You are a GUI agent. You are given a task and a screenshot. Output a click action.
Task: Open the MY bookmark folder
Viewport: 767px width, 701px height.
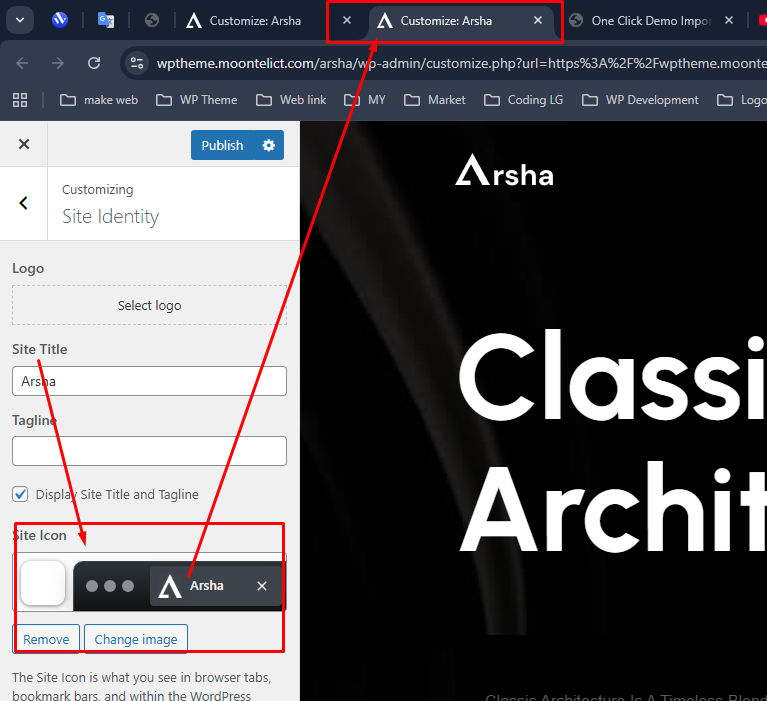click(x=365, y=100)
